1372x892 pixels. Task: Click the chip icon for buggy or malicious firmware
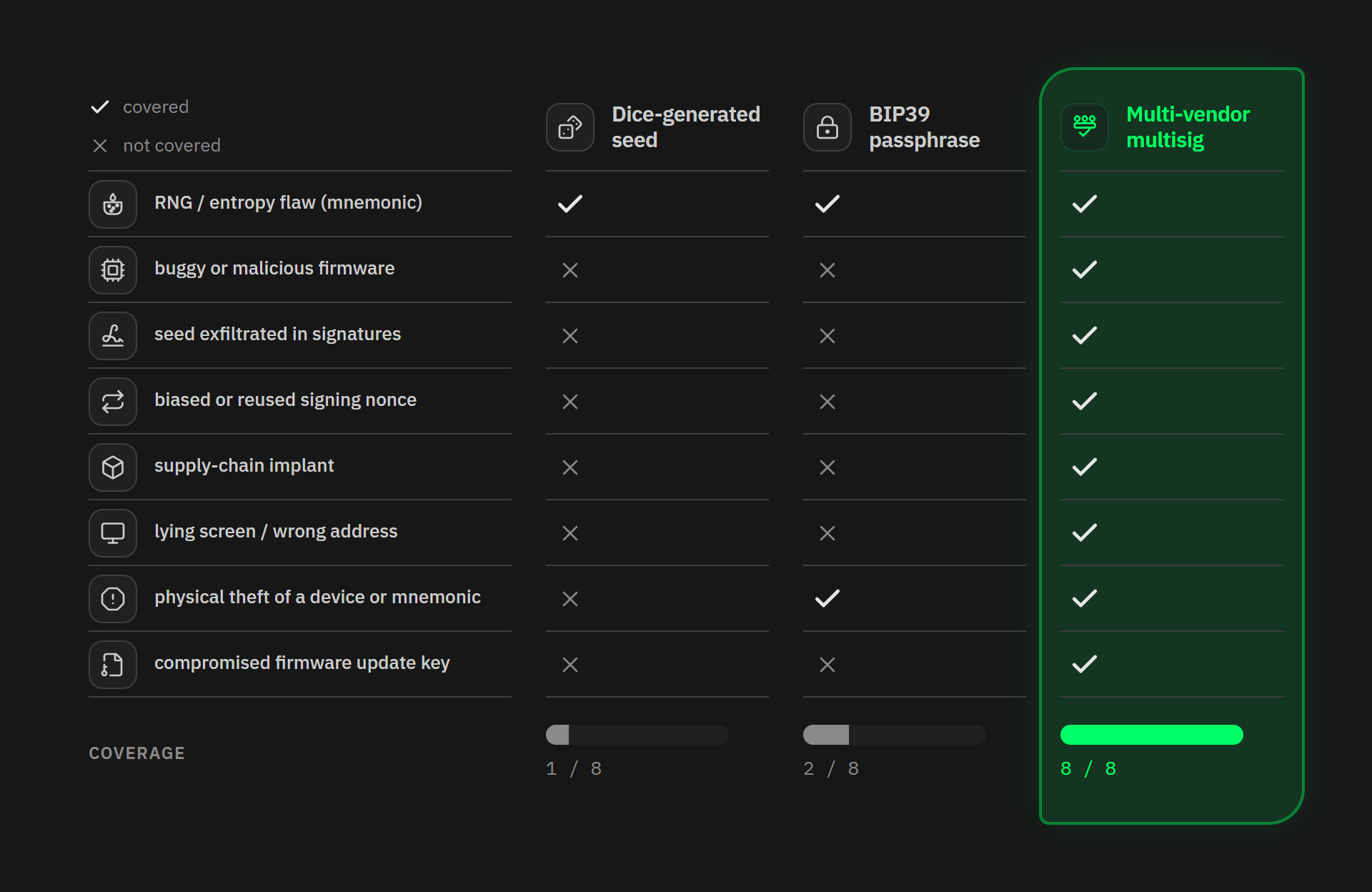click(x=113, y=270)
